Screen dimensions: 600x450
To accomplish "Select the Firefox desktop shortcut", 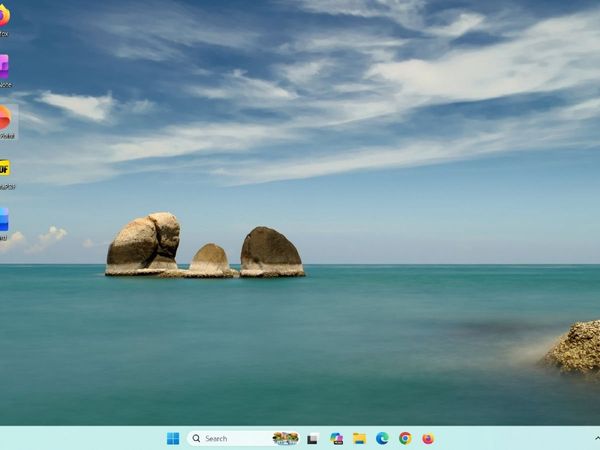I will 4,20.
